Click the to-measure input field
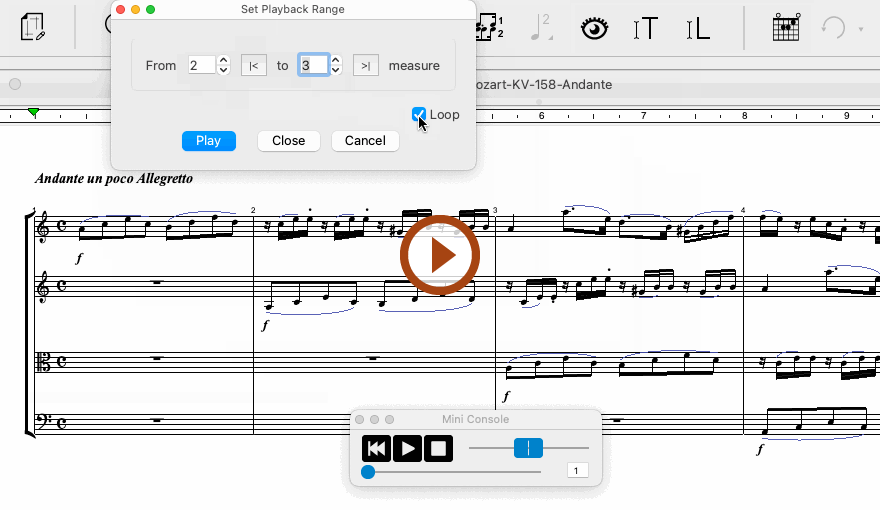This screenshot has width=880, height=510. coord(313,65)
